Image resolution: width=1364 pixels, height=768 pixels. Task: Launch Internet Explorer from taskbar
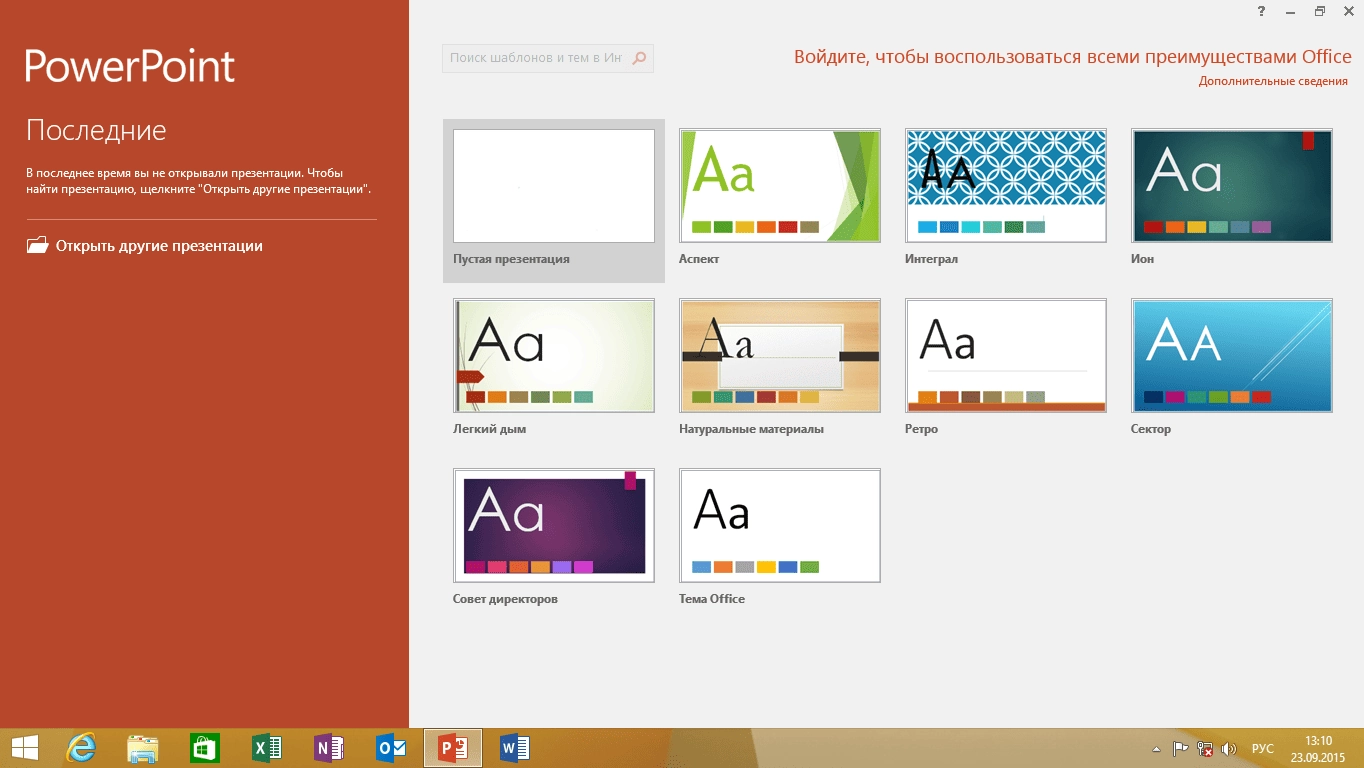click(81, 748)
